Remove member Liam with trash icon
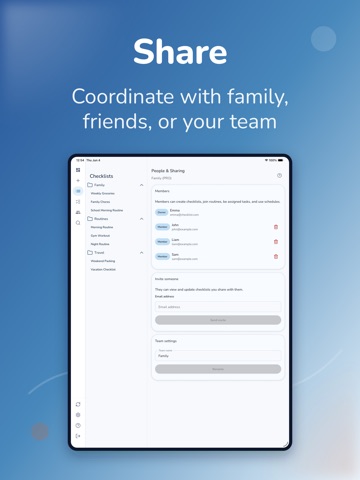Image resolution: width=360 pixels, height=480 pixels. (x=276, y=242)
